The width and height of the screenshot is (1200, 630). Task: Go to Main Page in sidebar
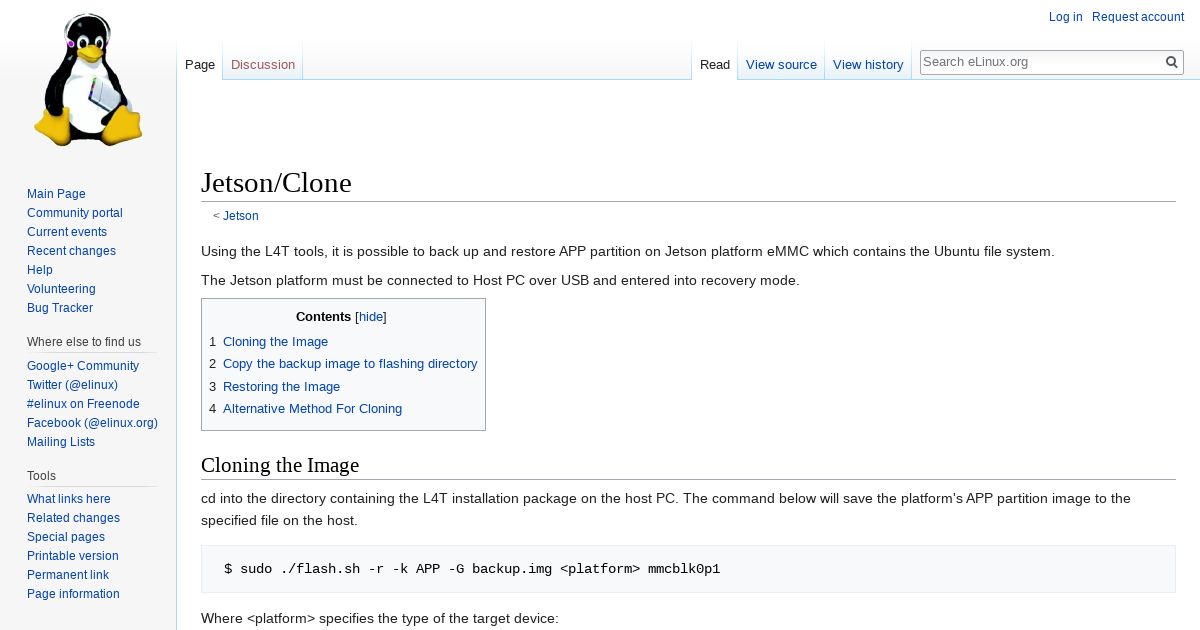click(56, 194)
